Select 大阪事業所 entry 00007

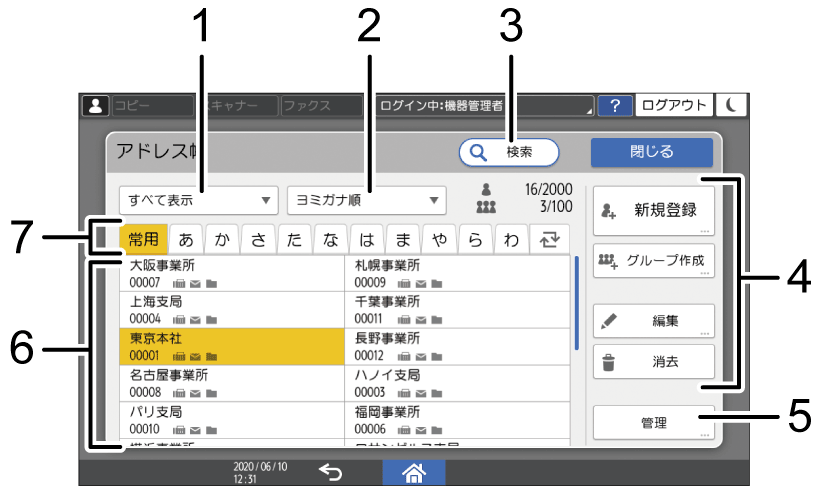232,274
